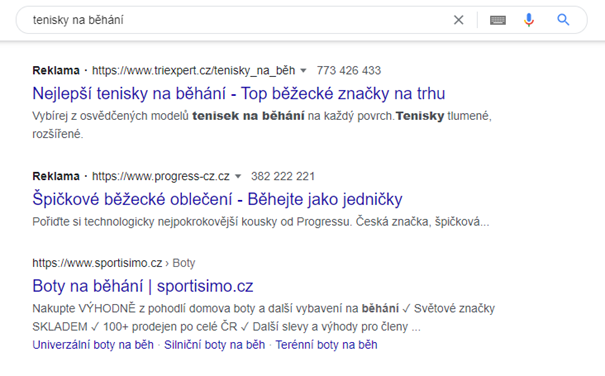The width and height of the screenshot is (605, 376).
Task: Open the on-screen keyboard input tool
Action: pyautogui.click(x=498, y=20)
